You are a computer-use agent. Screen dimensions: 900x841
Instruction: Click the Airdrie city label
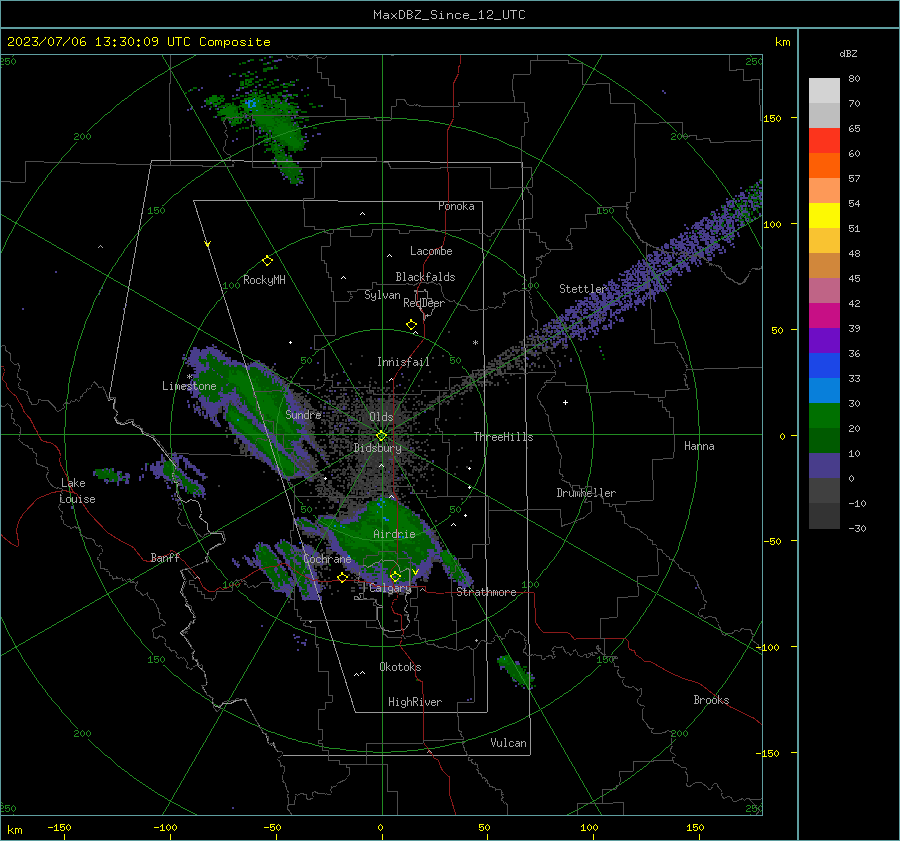[x=394, y=534]
